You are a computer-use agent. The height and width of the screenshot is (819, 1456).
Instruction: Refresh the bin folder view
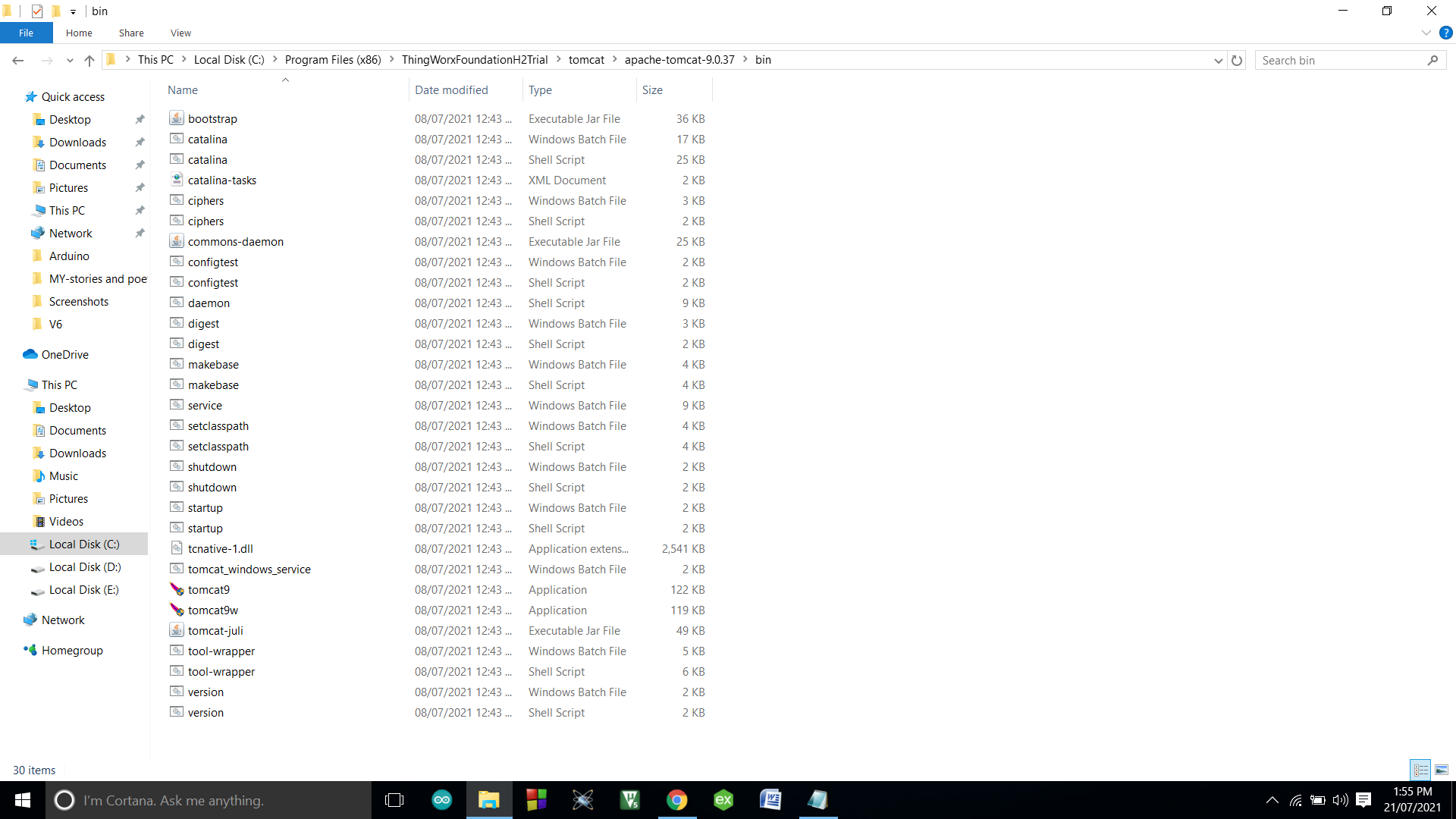pos(1237,61)
